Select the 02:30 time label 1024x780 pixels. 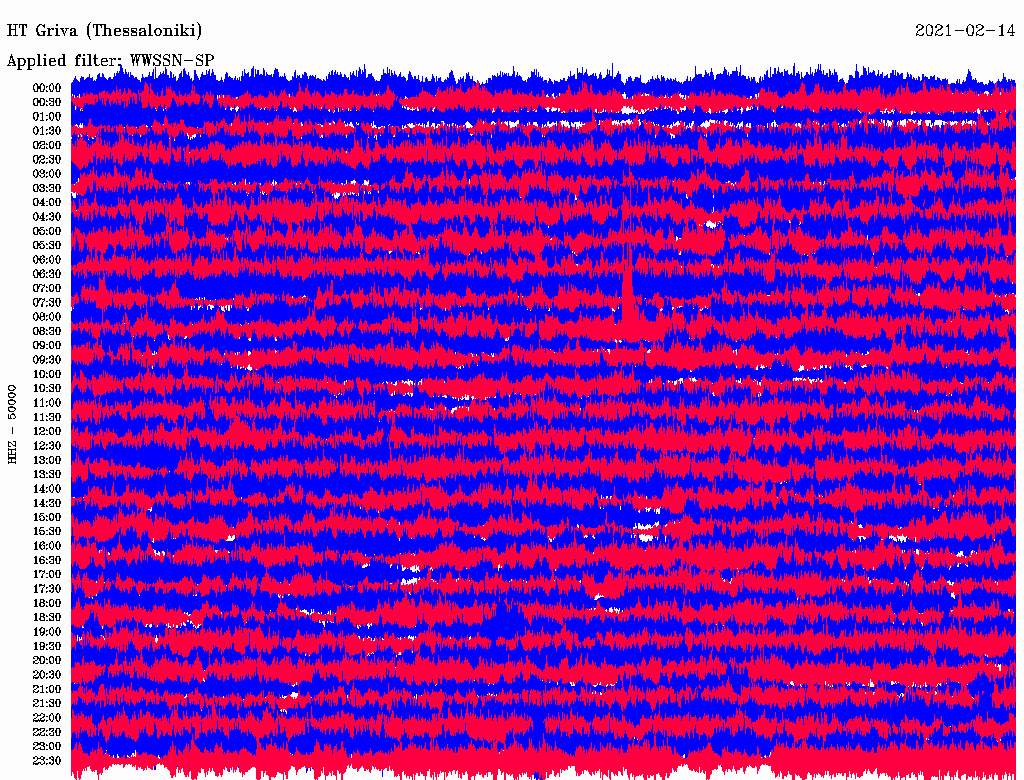click(47, 159)
